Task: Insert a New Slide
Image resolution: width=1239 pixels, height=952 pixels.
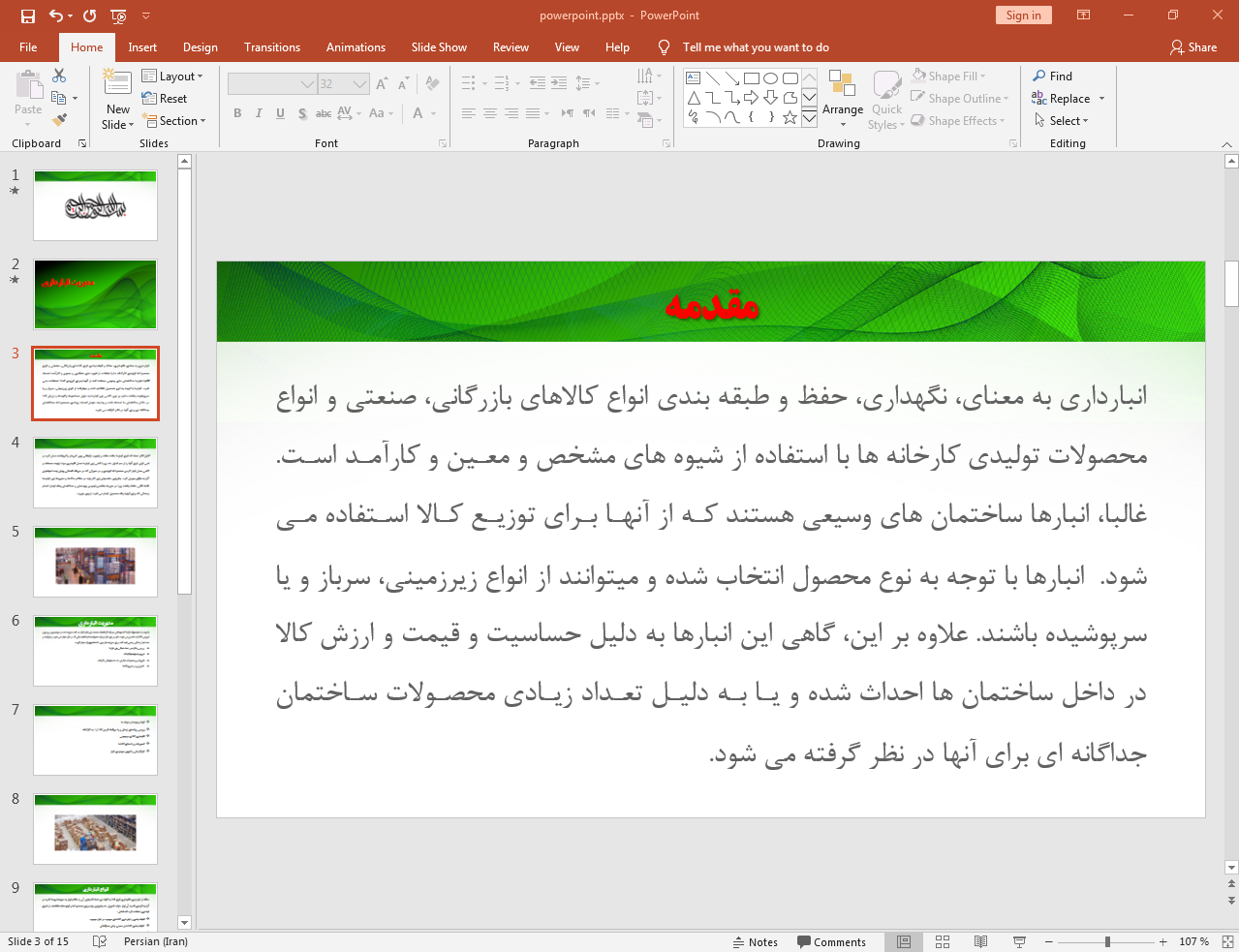Action: (x=118, y=100)
